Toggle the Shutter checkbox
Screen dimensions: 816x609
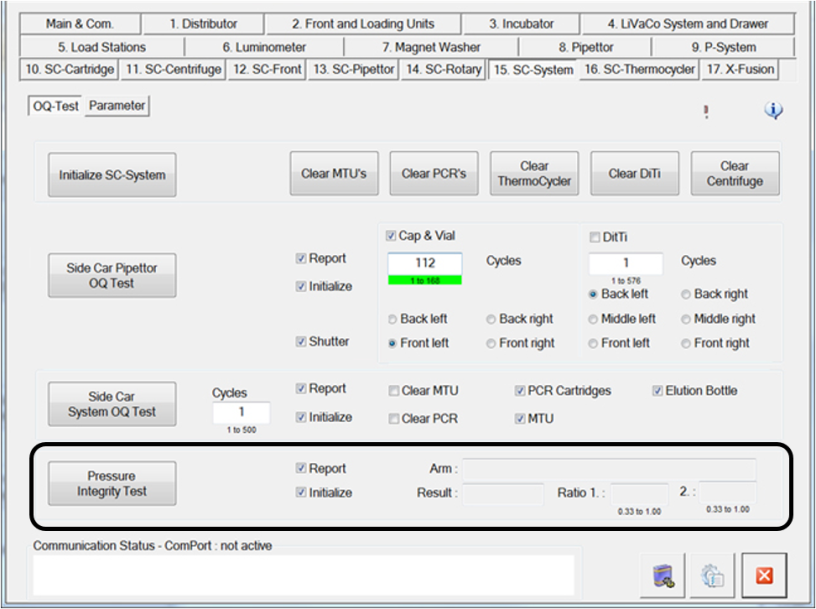click(x=302, y=342)
